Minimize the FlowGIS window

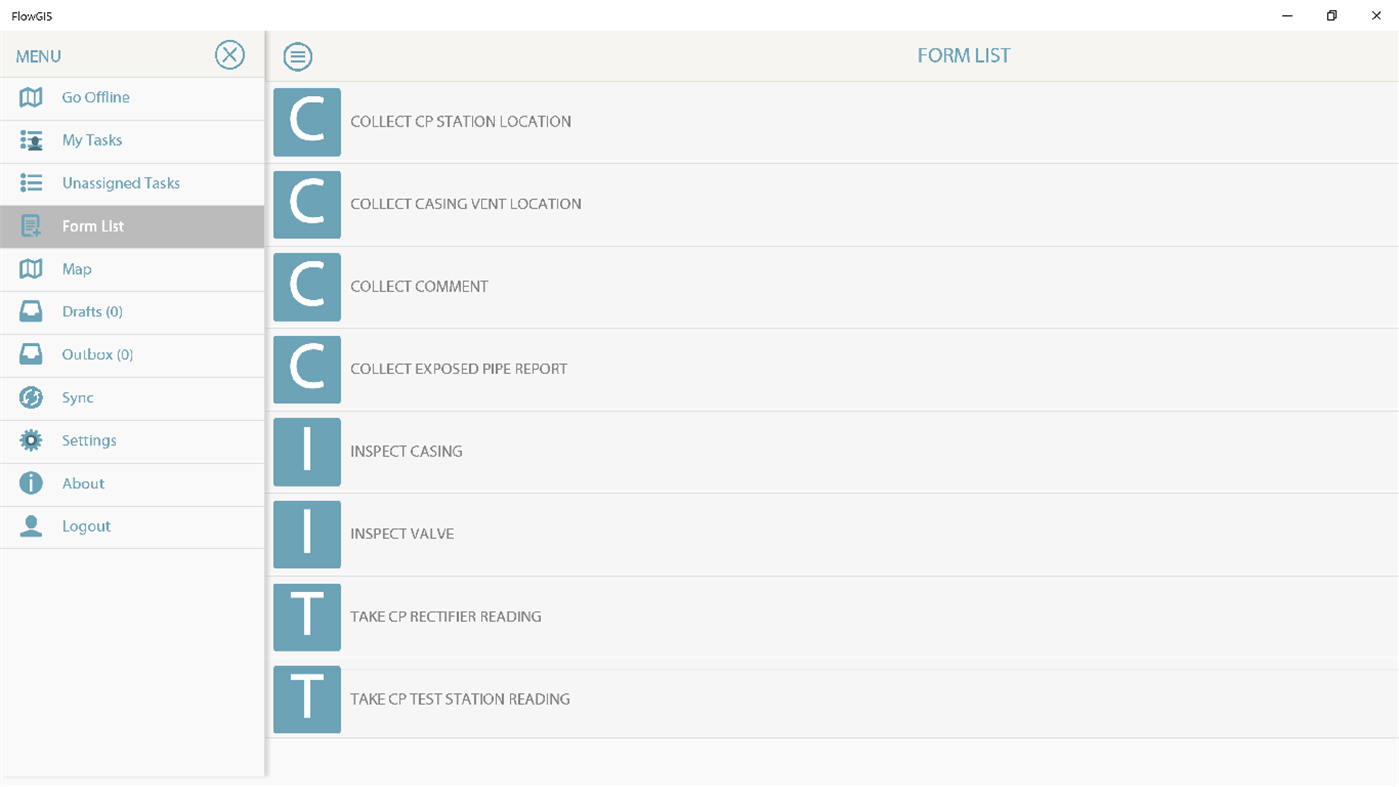pos(1287,16)
